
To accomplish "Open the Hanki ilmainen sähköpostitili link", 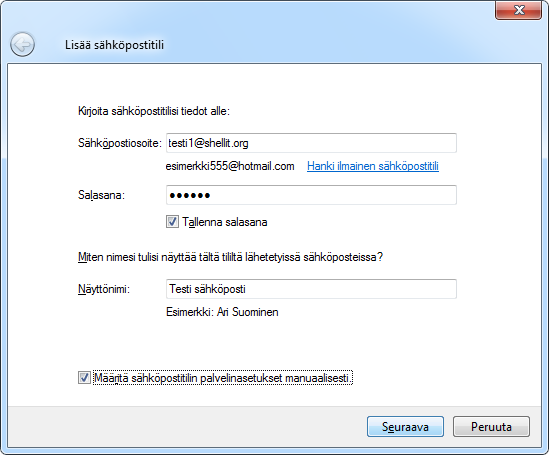I will [x=373, y=166].
